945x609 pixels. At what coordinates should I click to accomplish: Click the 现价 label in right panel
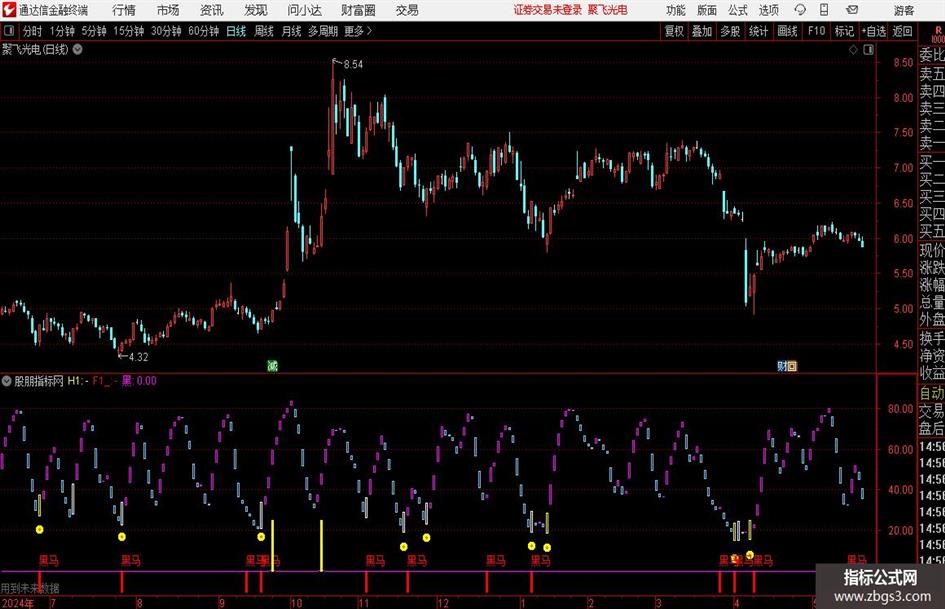click(x=932, y=250)
